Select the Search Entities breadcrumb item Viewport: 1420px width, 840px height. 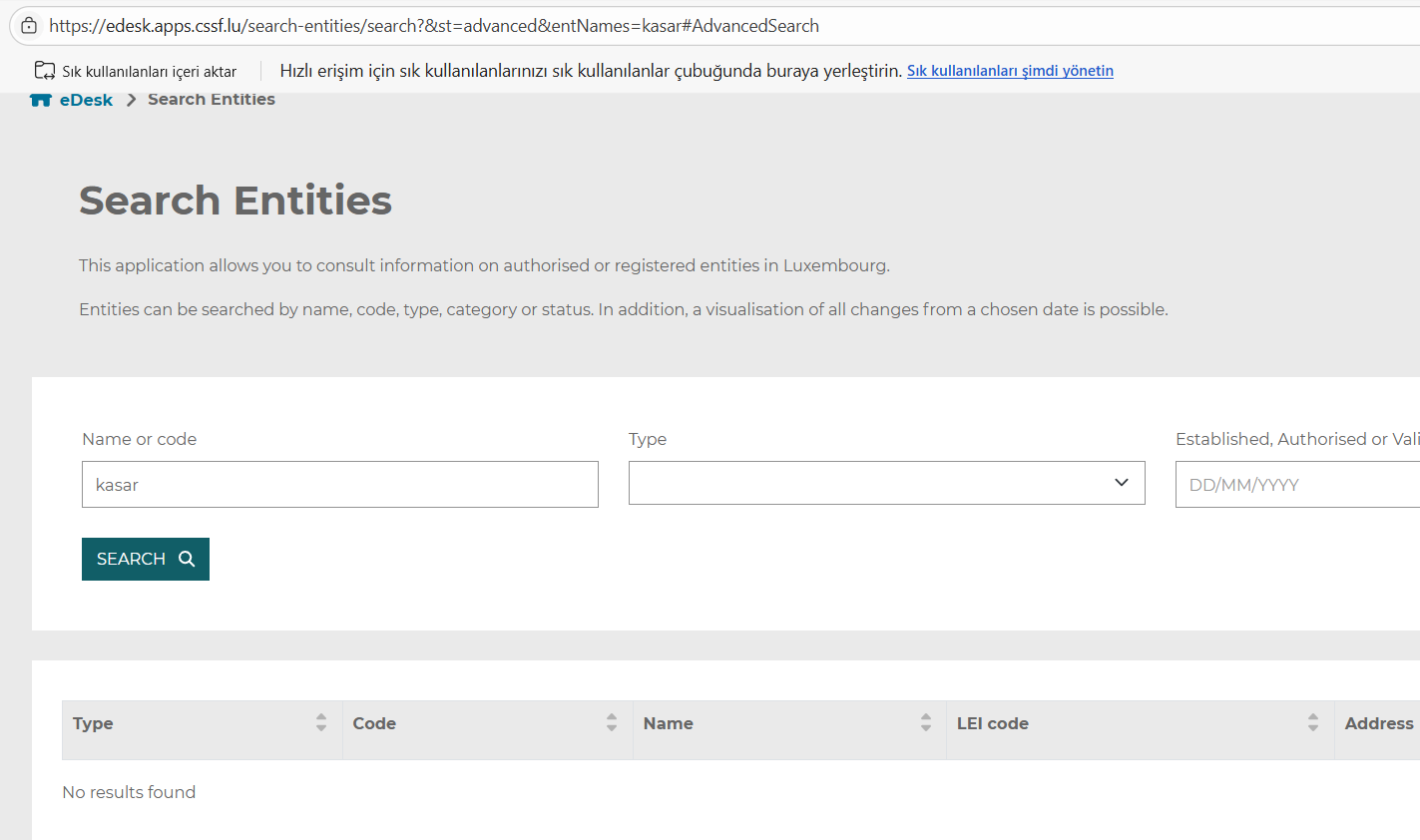[212, 100]
